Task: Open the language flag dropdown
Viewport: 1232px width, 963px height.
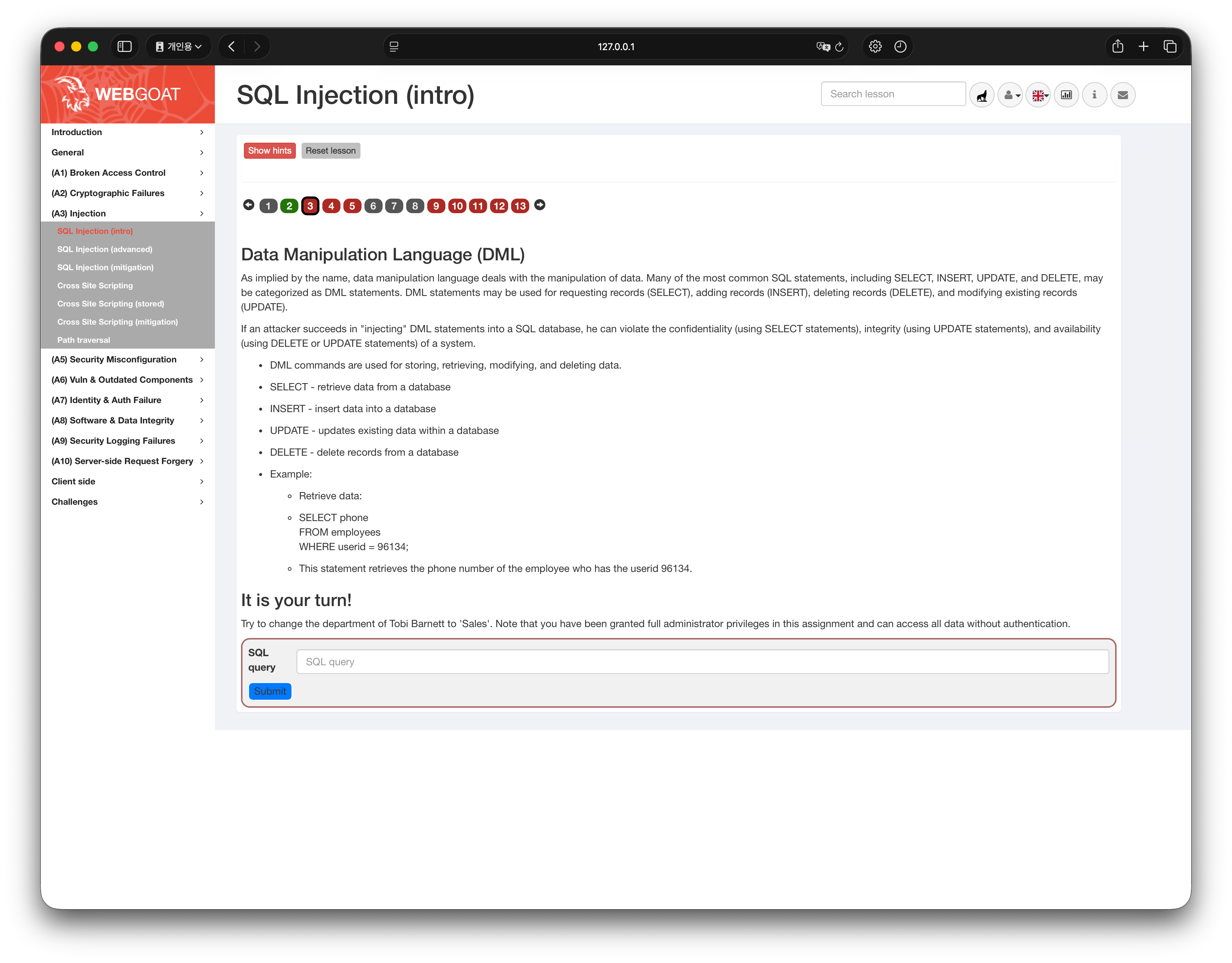Action: click(1039, 95)
